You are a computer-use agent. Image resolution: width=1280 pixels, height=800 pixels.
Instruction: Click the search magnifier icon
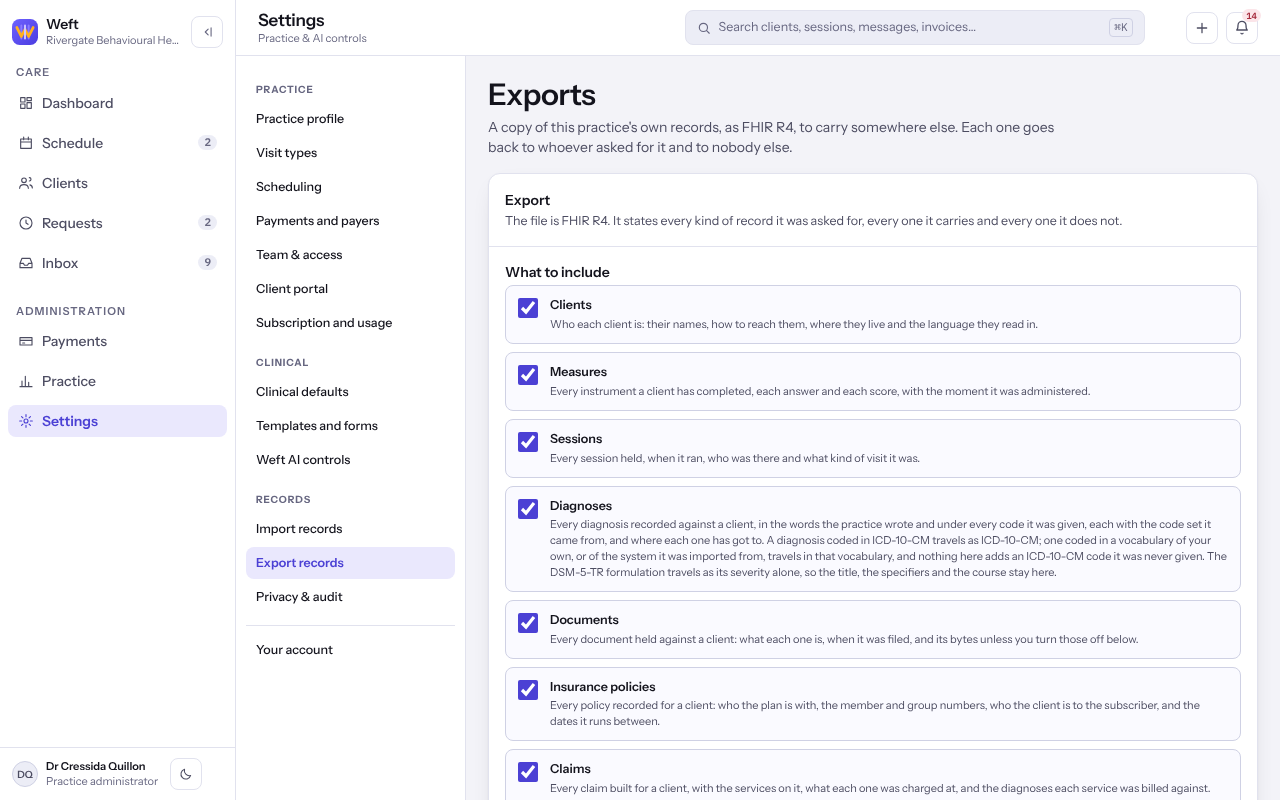pos(704,28)
